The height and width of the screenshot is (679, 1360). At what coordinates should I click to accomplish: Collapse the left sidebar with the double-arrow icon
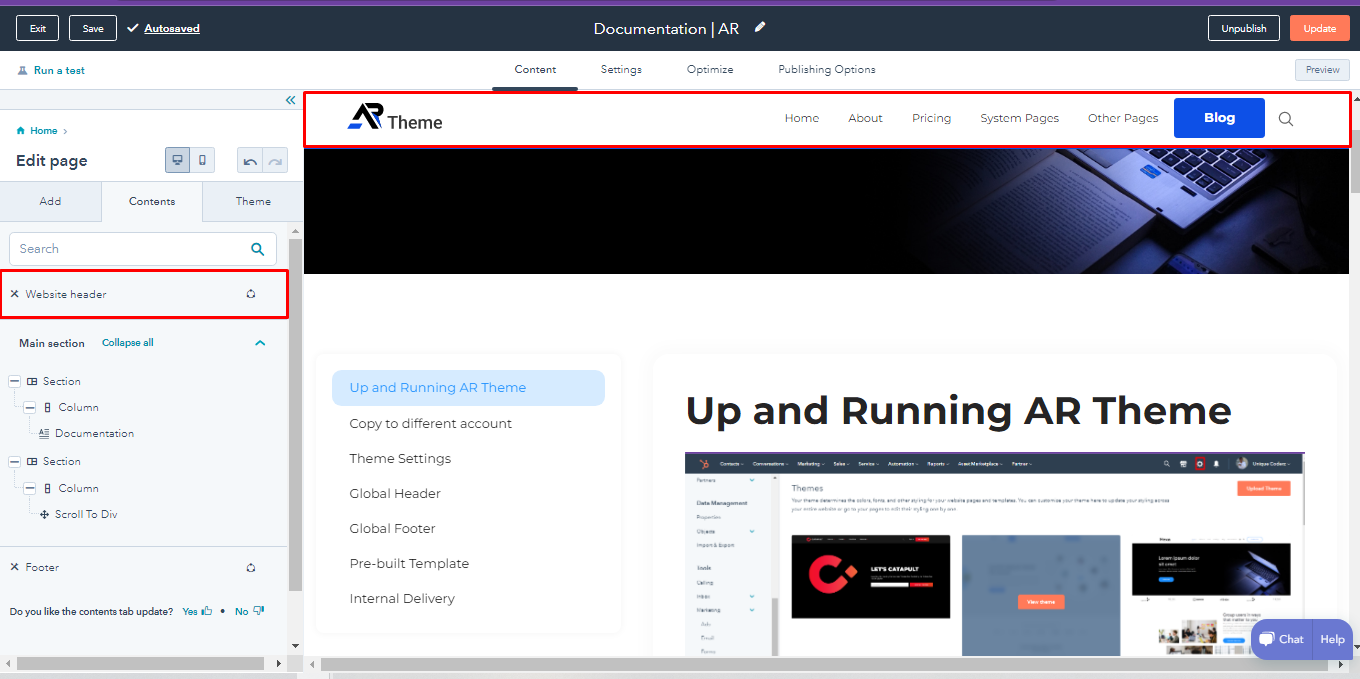coord(290,100)
